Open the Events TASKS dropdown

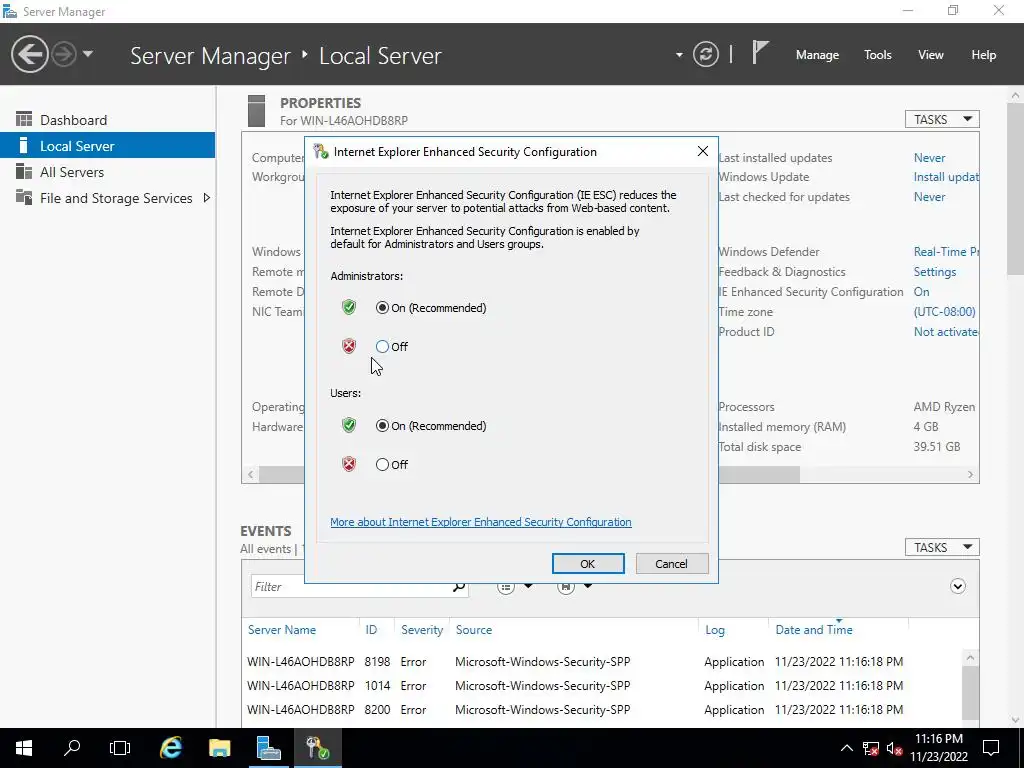pos(942,547)
